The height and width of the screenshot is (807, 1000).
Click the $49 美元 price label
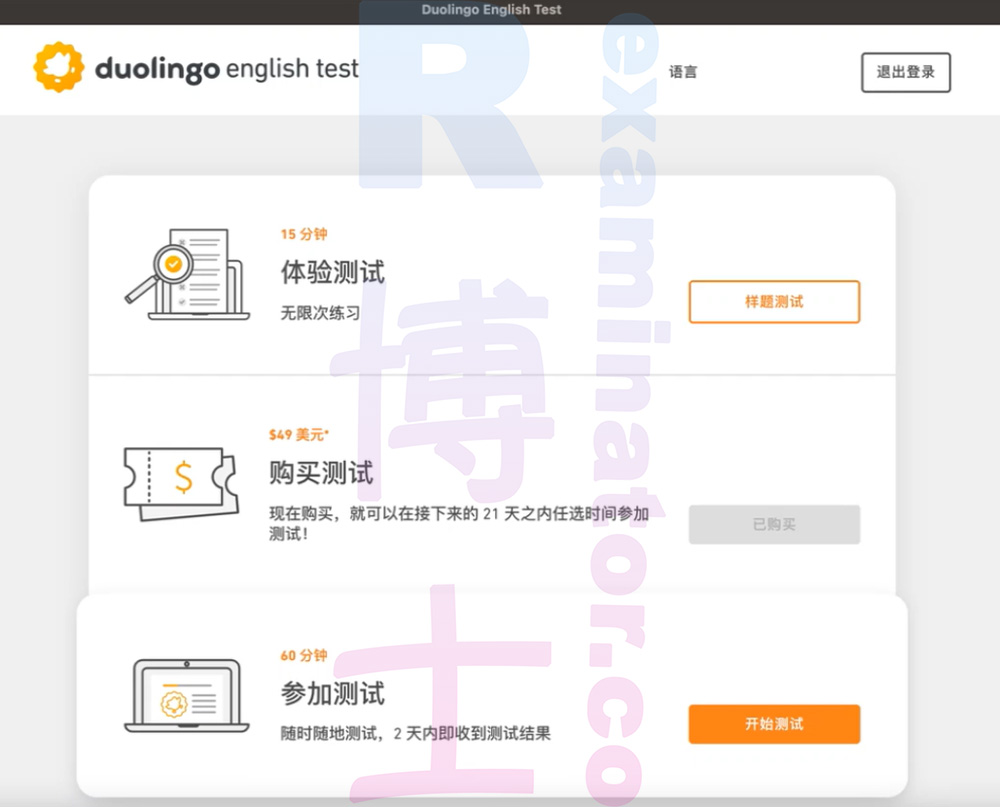click(x=298, y=435)
